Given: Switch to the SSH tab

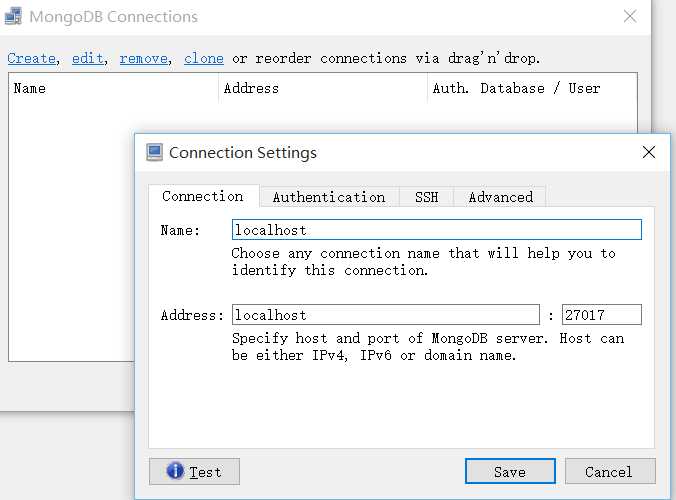Looking at the screenshot, I should tap(426, 197).
